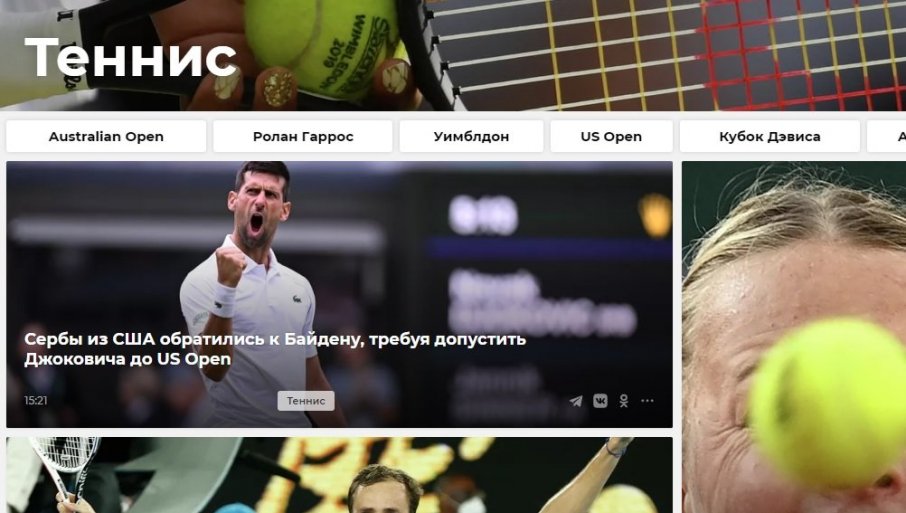Open the three-dots more options icon
This screenshot has width=906, height=513.
point(647,401)
